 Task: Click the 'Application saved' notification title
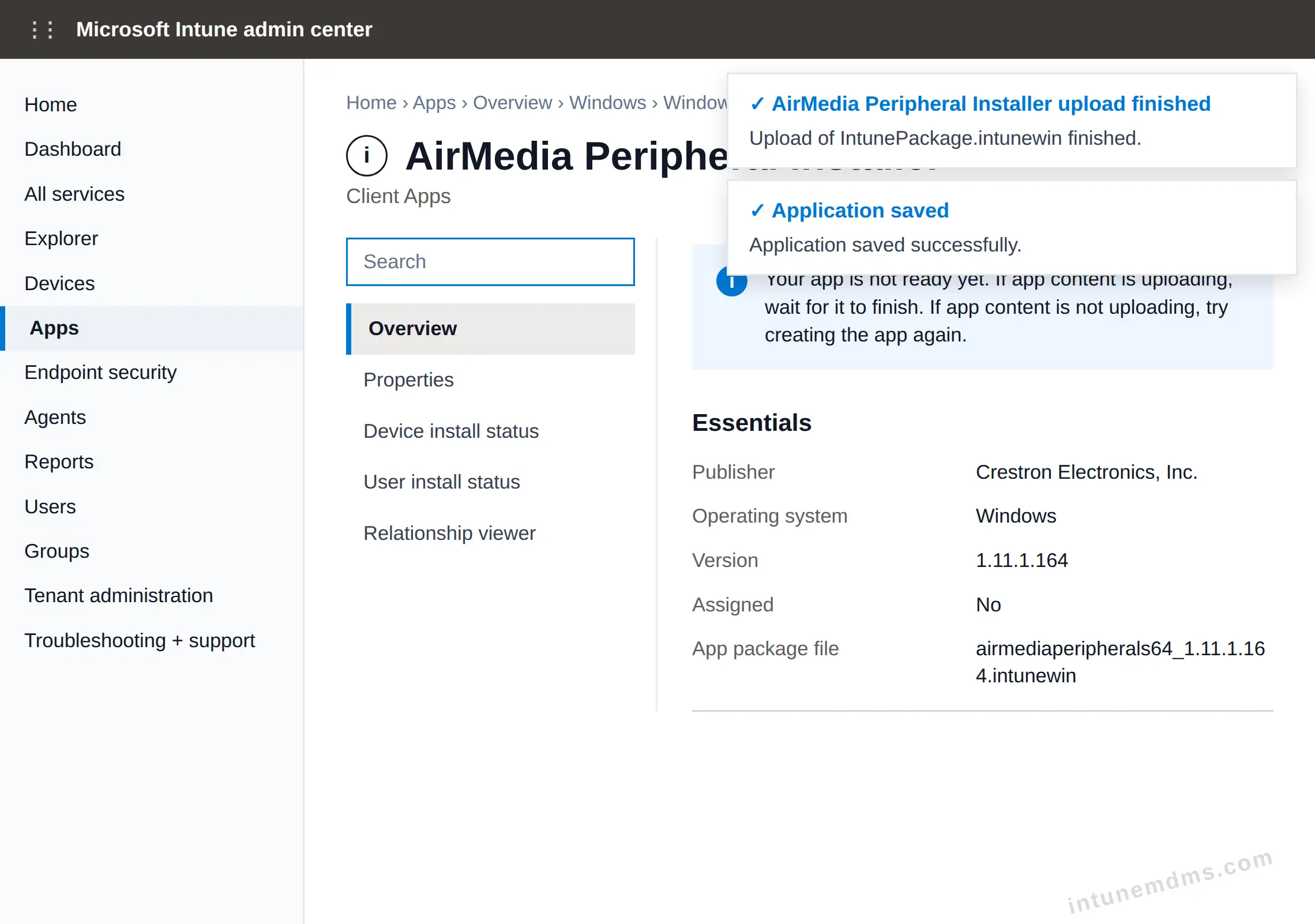(860, 211)
